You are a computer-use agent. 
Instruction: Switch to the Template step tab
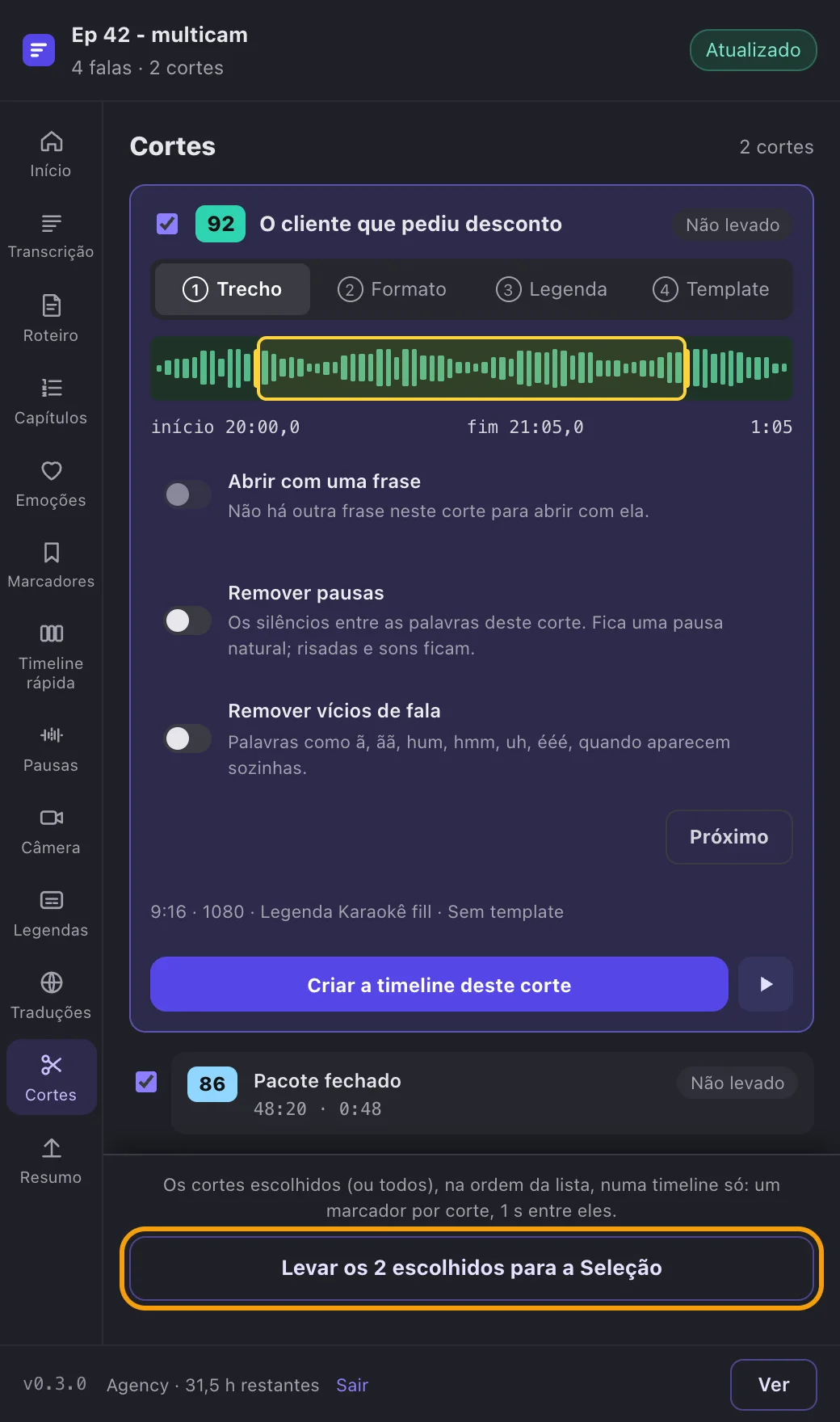click(x=711, y=289)
